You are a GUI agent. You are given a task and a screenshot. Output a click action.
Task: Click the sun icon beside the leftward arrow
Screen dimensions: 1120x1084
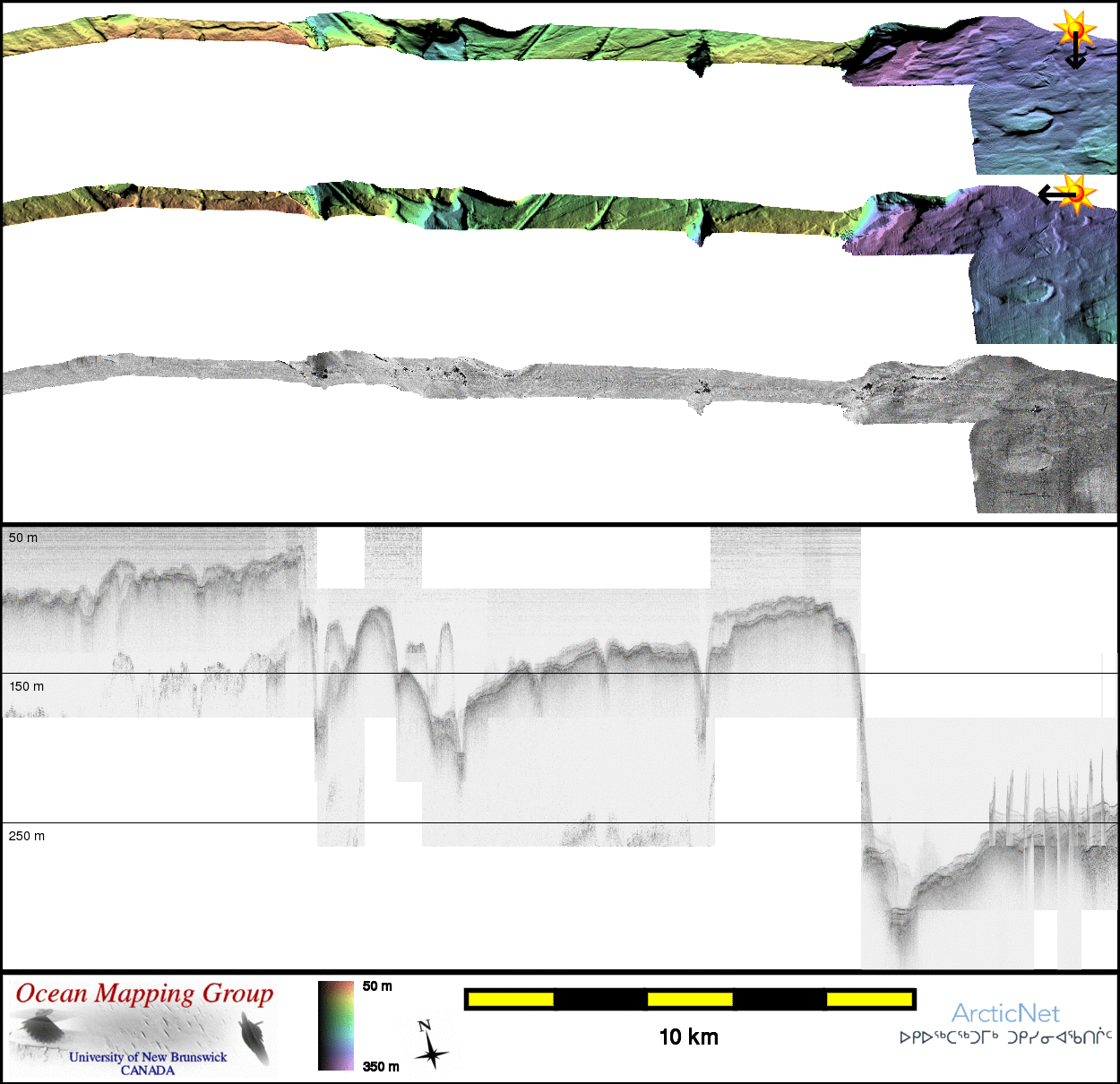point(1078,192)
